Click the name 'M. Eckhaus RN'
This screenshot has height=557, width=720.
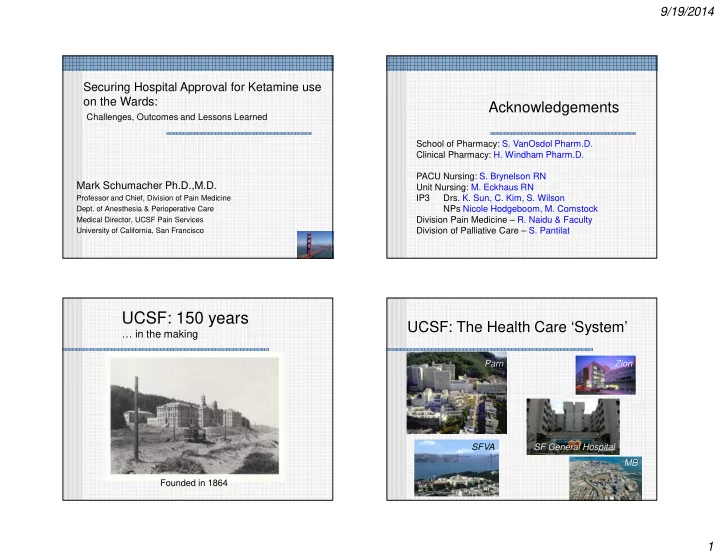502,187
